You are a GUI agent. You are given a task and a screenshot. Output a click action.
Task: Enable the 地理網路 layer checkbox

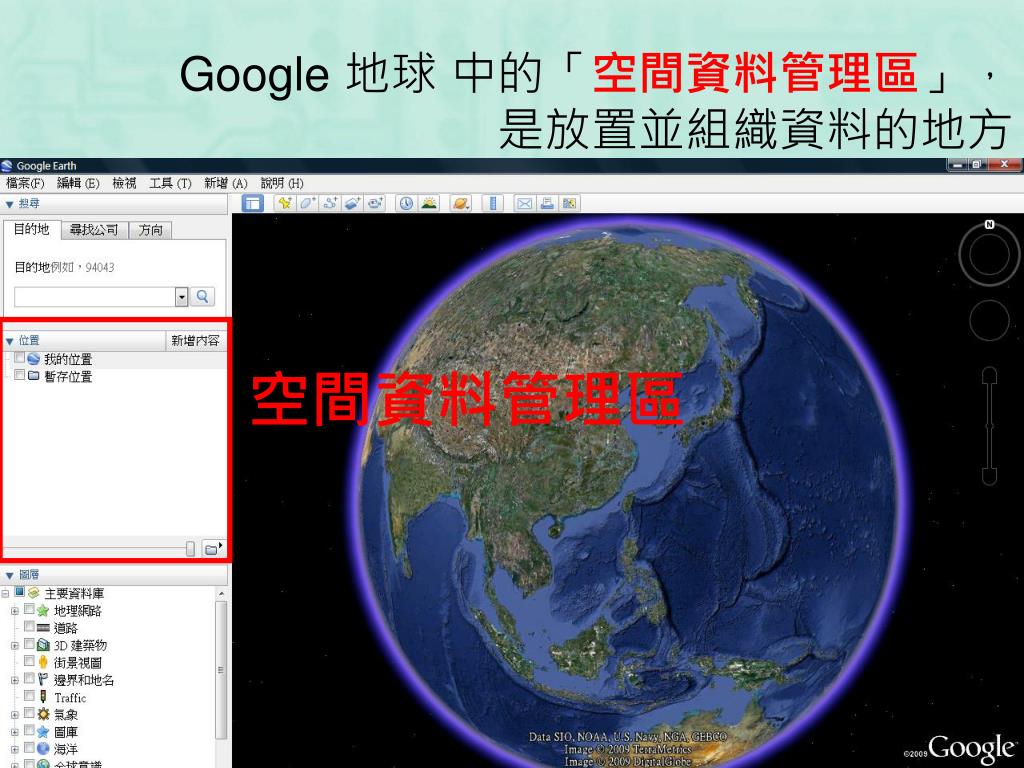[x=29, y=609]
